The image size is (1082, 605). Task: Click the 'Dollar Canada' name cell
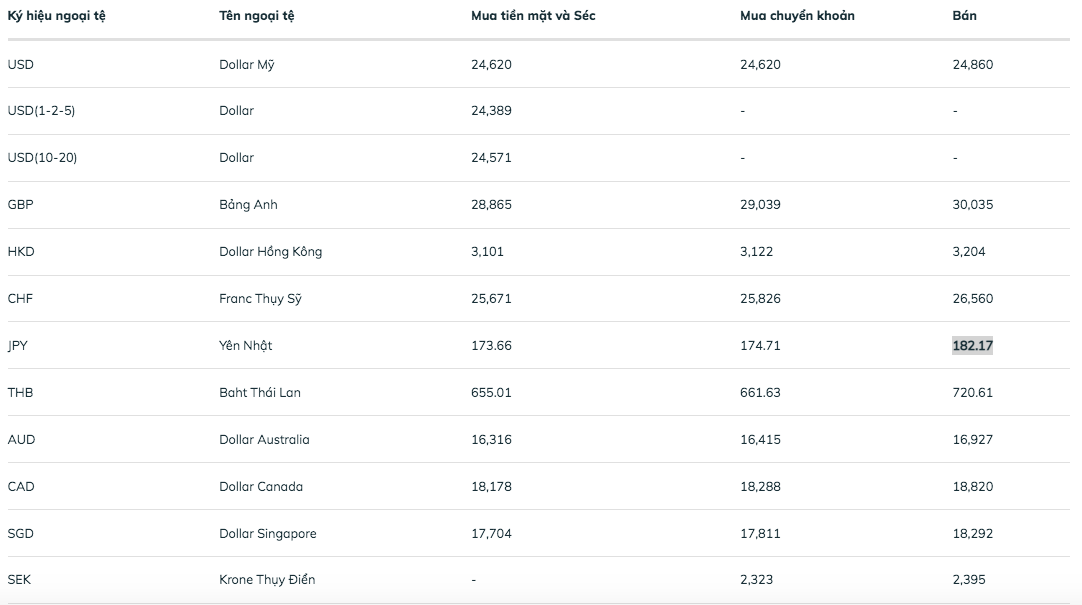[x=261, y=487]
